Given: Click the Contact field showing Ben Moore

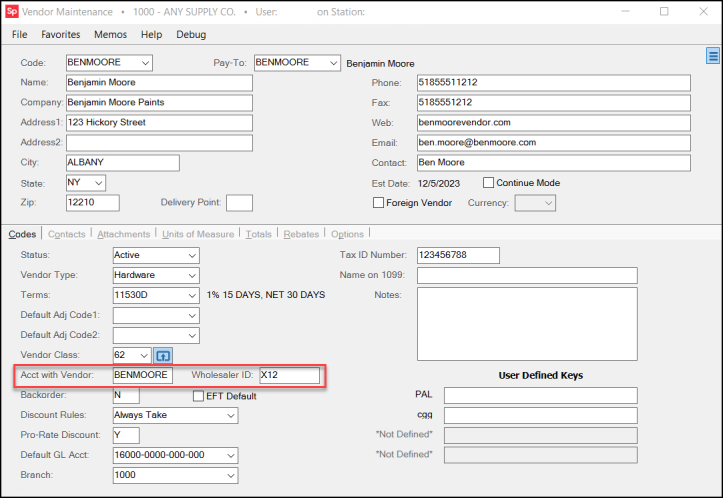Looking at the screenshot, I should pos(554,163).
